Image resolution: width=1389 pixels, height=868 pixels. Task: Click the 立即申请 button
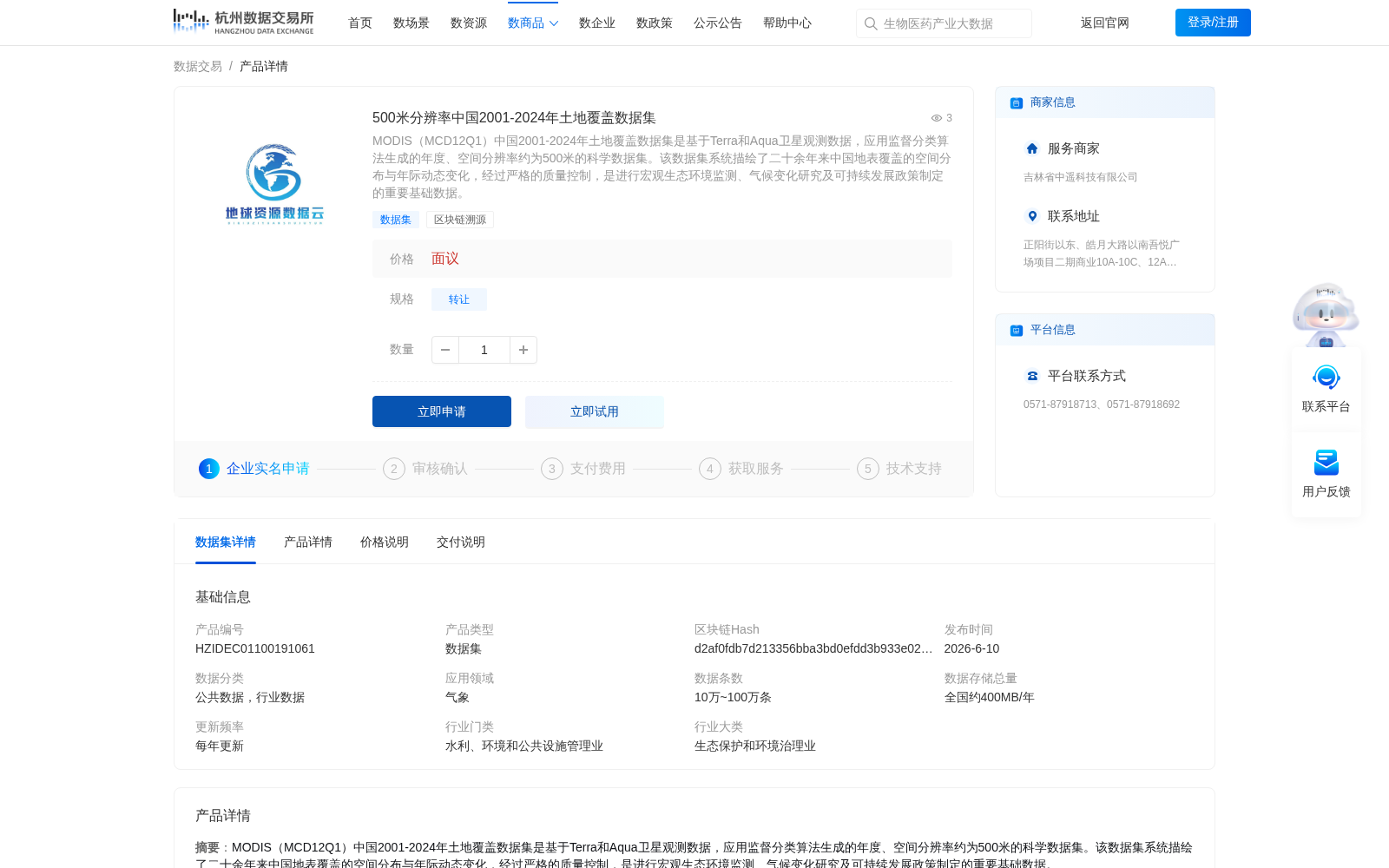point(442,411)
